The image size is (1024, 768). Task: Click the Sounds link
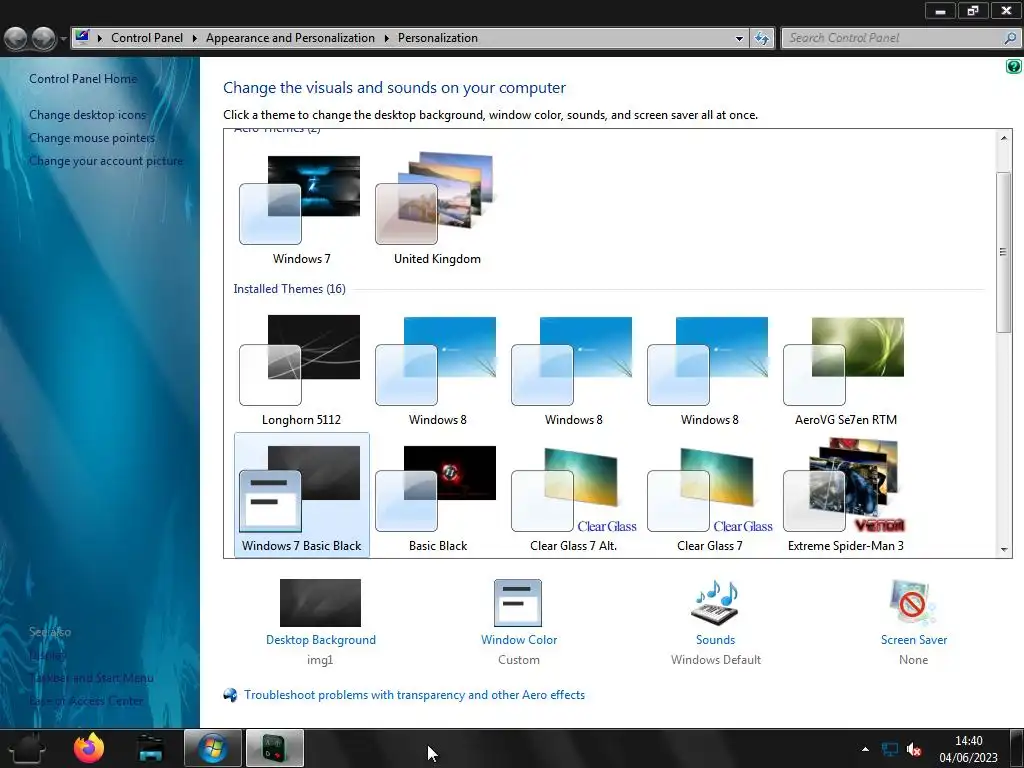tap(715, 640)
